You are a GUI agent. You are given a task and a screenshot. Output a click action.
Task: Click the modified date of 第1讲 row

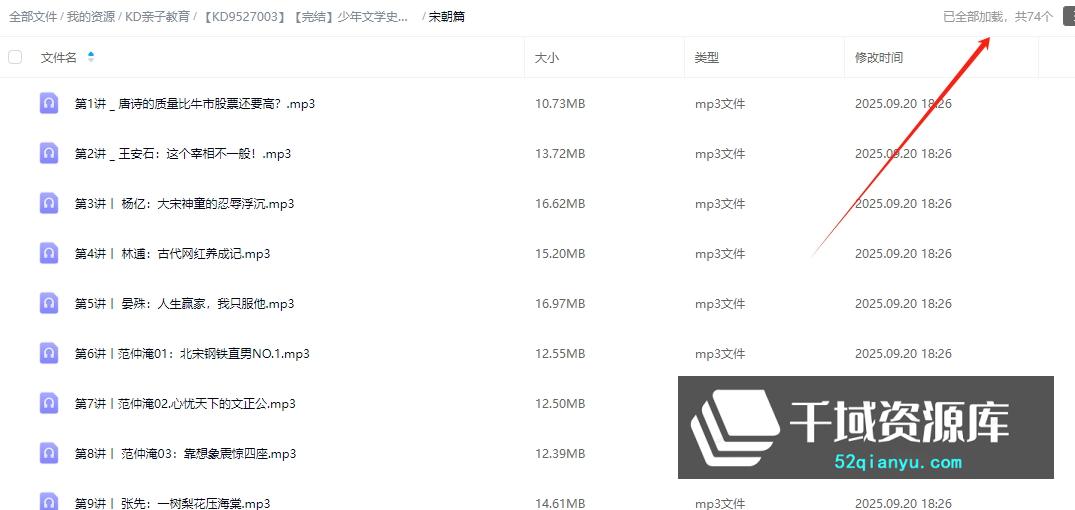[903, 104]
